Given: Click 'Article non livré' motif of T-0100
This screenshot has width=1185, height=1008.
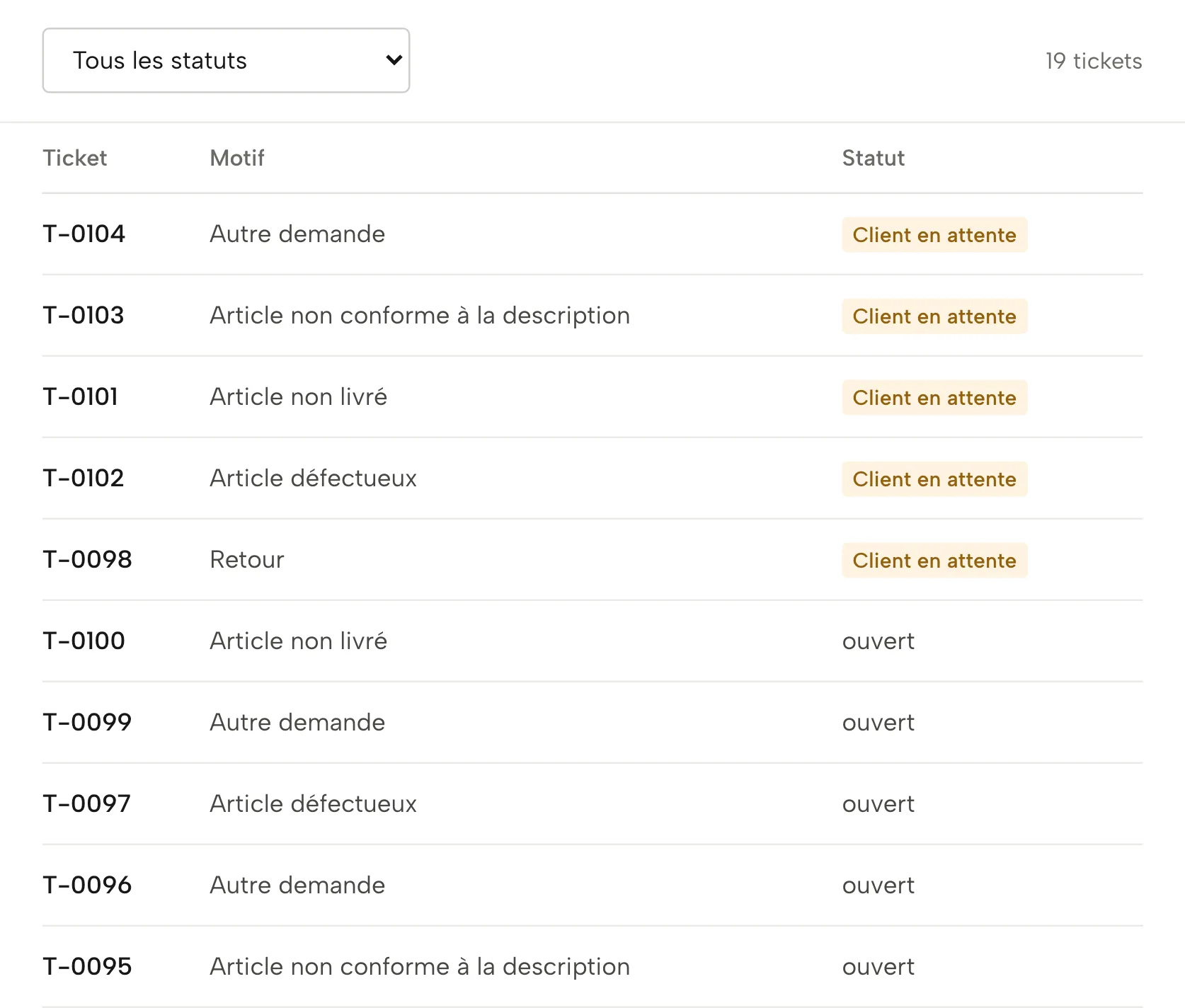Looking at the screenshot, I should (299, 641).
